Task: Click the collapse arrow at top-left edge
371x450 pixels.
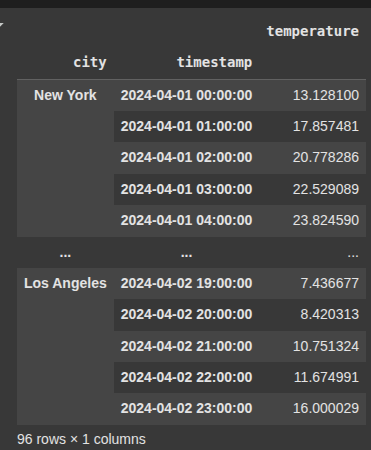Action: [x=1, y=25]
